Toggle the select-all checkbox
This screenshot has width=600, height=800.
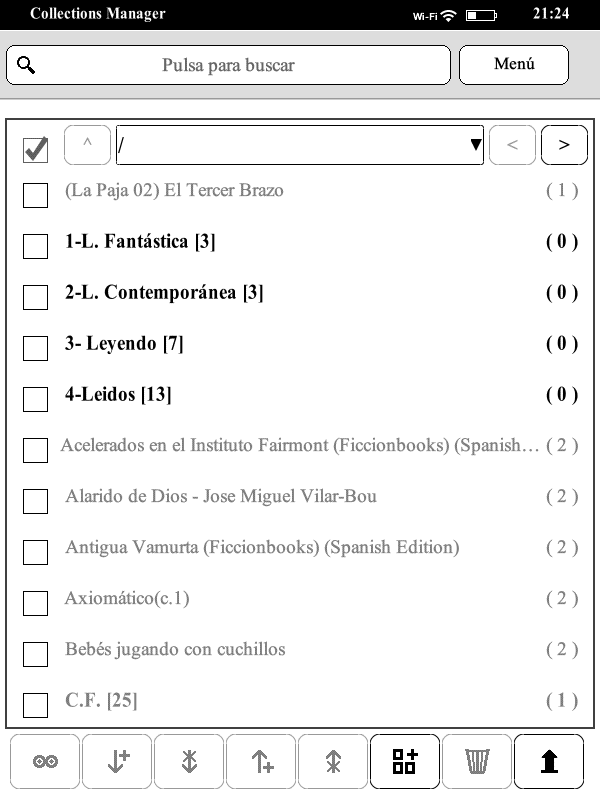(x=35, y=149)
